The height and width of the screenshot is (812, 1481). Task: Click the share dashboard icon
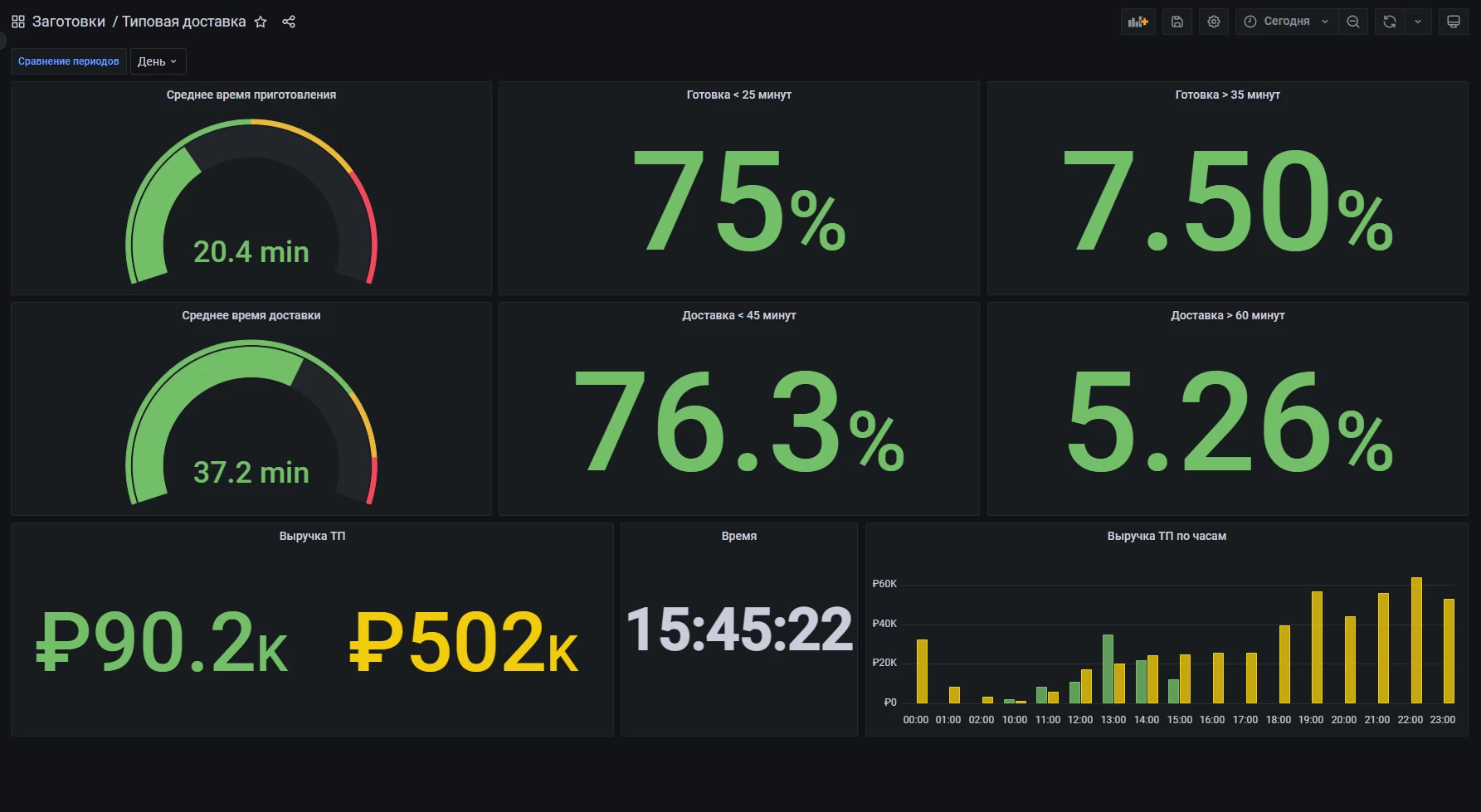point(289,22)
